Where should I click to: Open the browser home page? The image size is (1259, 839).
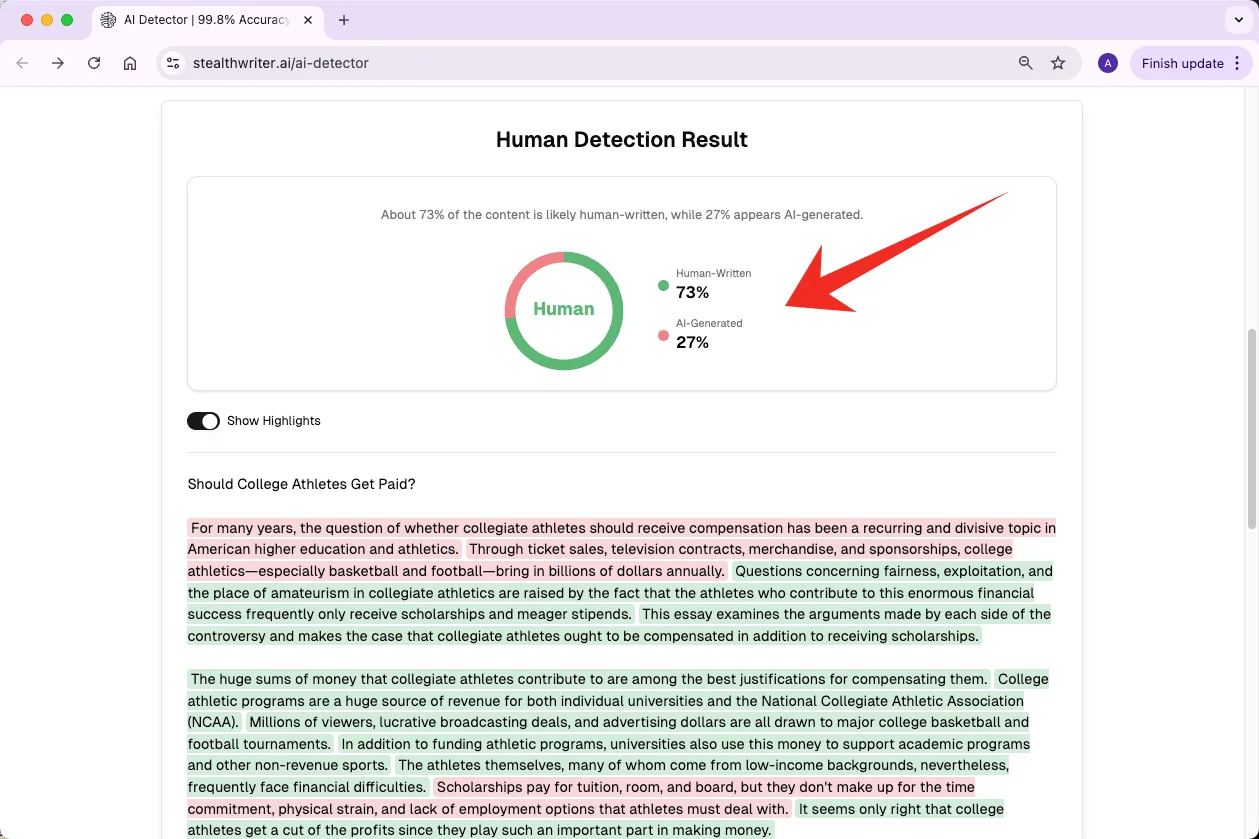(130, 63)
